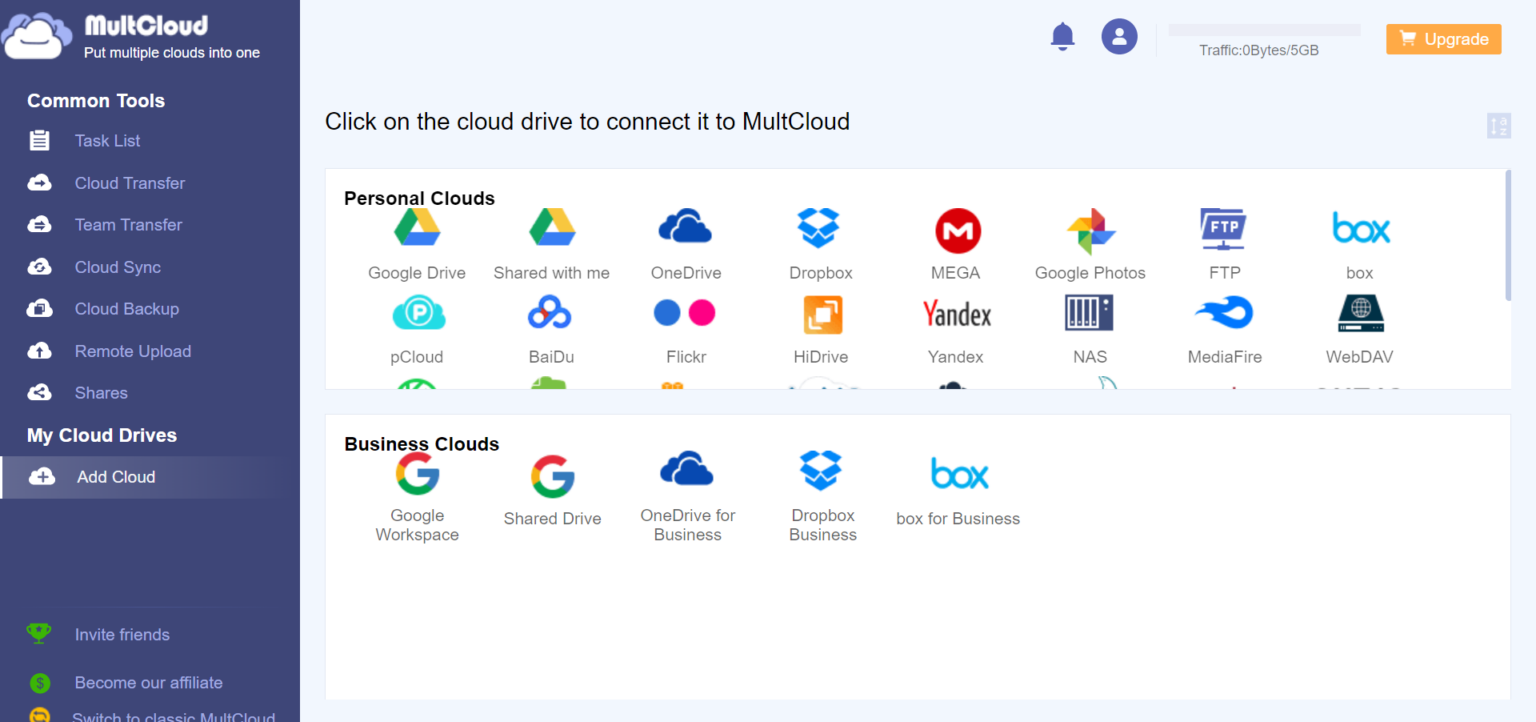Click the Traffic usage progress bar

1264,30
